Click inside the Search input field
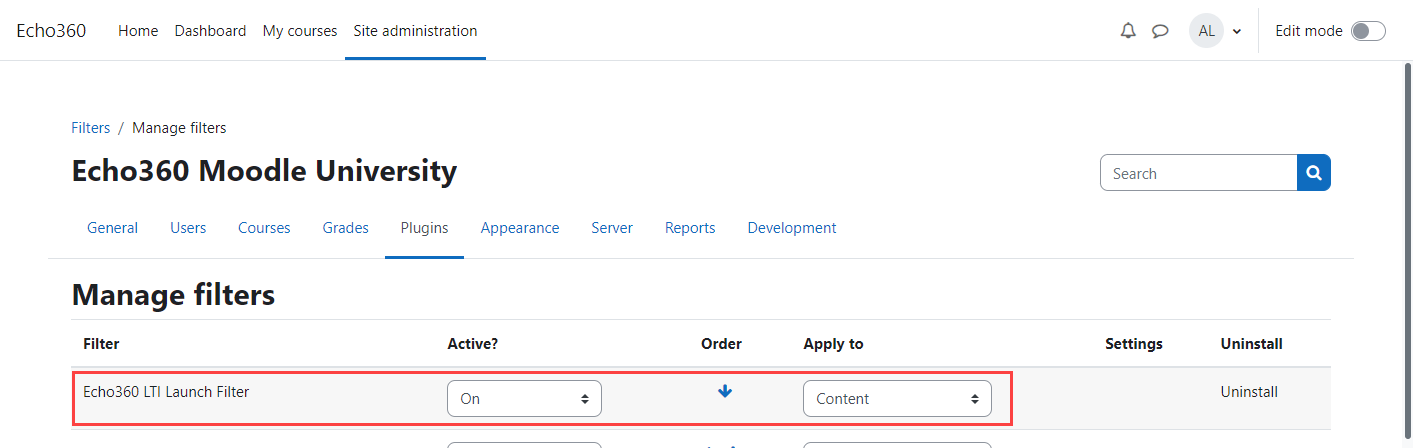 point(1199,173)
